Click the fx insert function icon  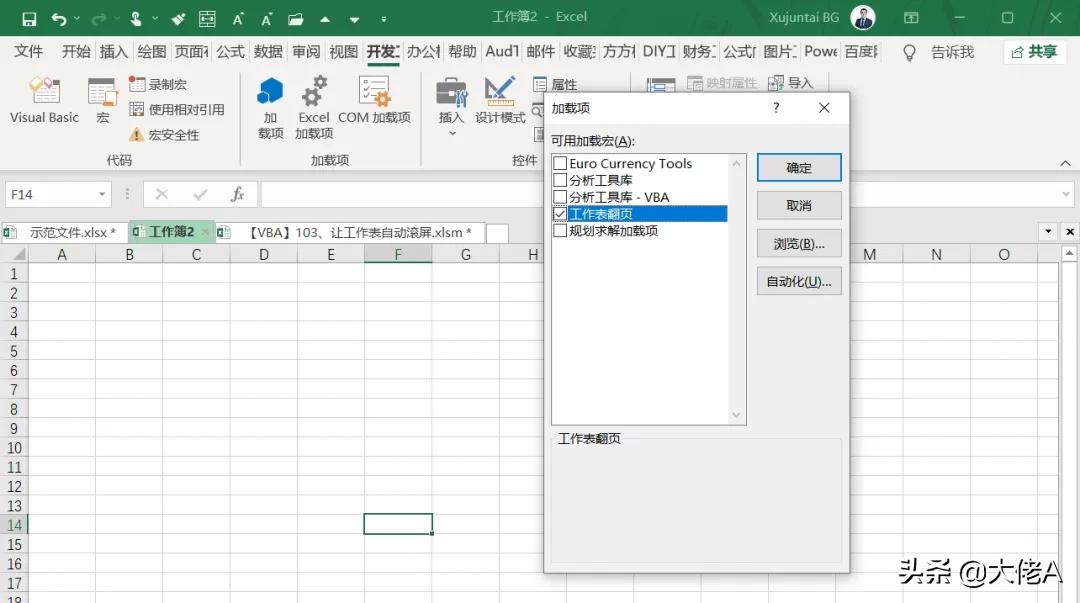(x=237, y=194)
